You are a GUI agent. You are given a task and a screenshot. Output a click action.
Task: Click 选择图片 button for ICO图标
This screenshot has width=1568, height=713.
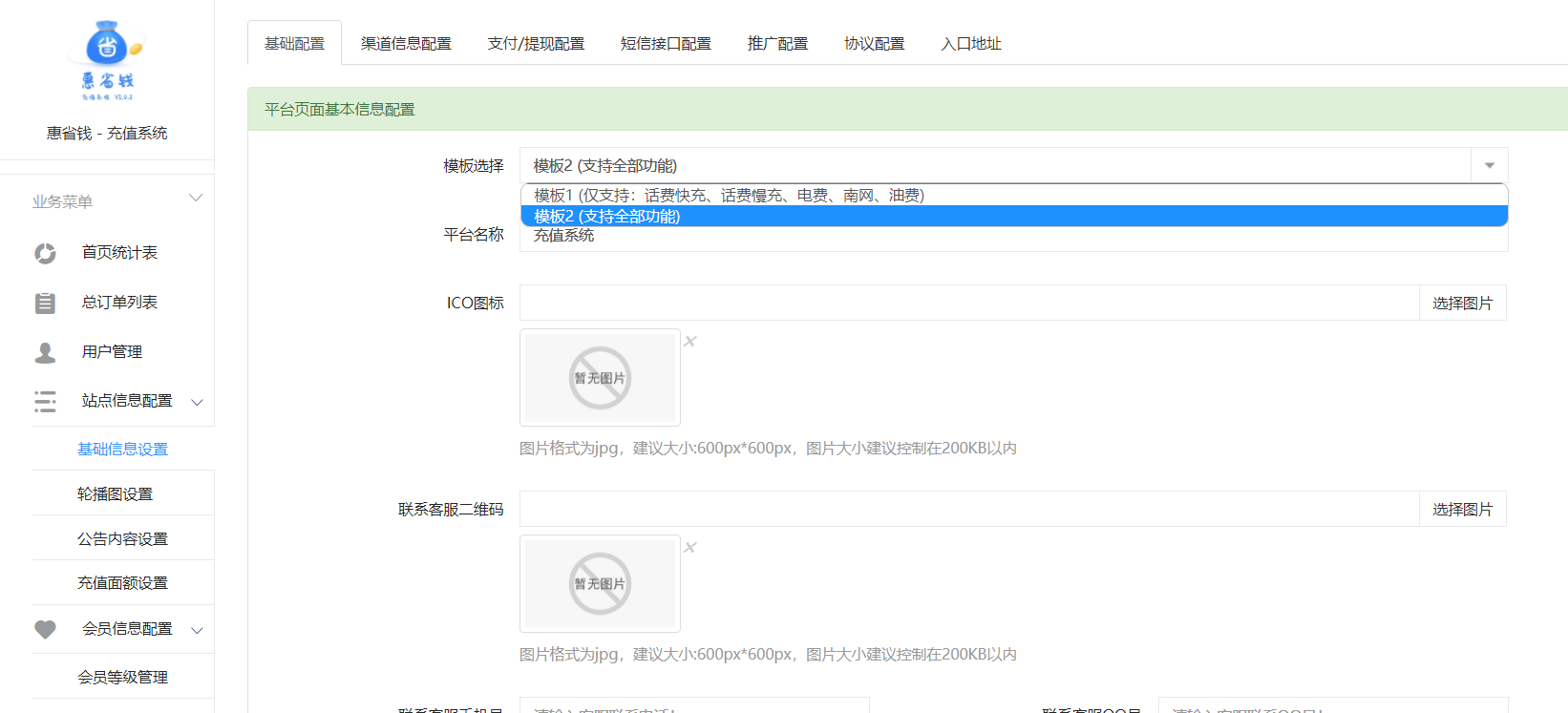pos(1462,304)
